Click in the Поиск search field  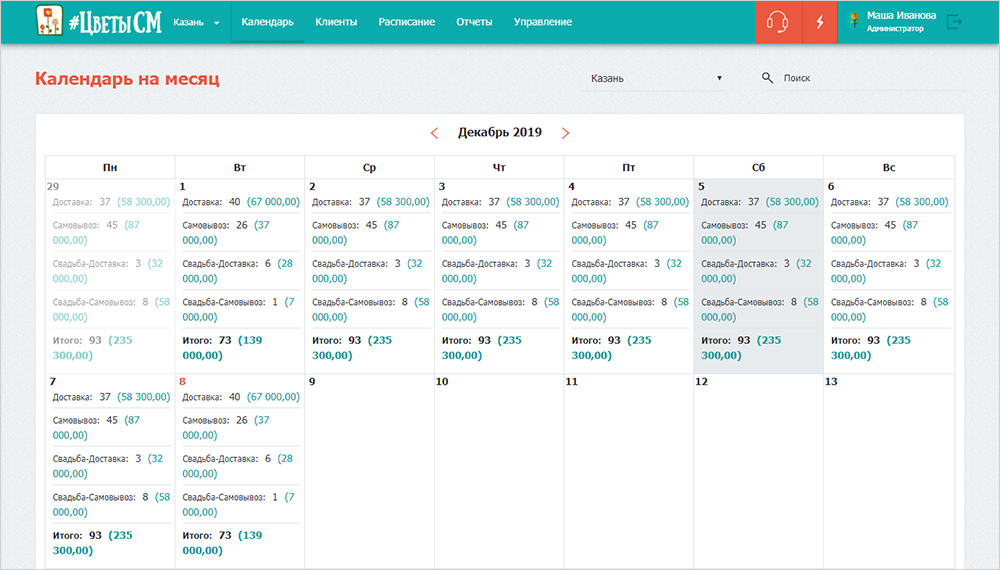coord(870,78)
